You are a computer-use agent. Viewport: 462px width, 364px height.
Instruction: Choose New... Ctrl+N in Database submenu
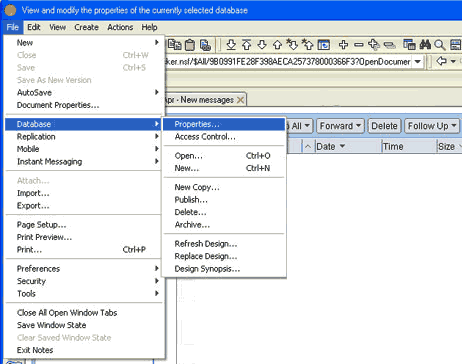click(224, 168)
